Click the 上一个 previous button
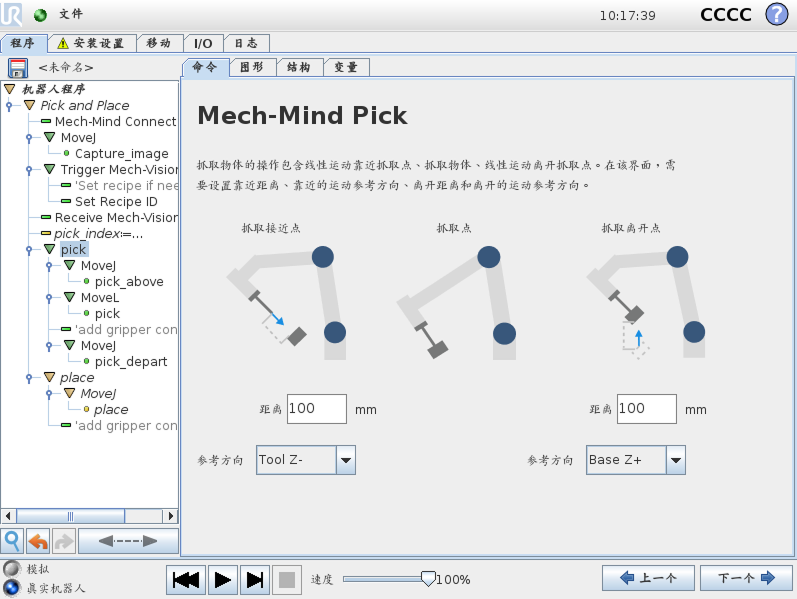The height and width of the screenshot is (599, 797). tap(648, 578)
